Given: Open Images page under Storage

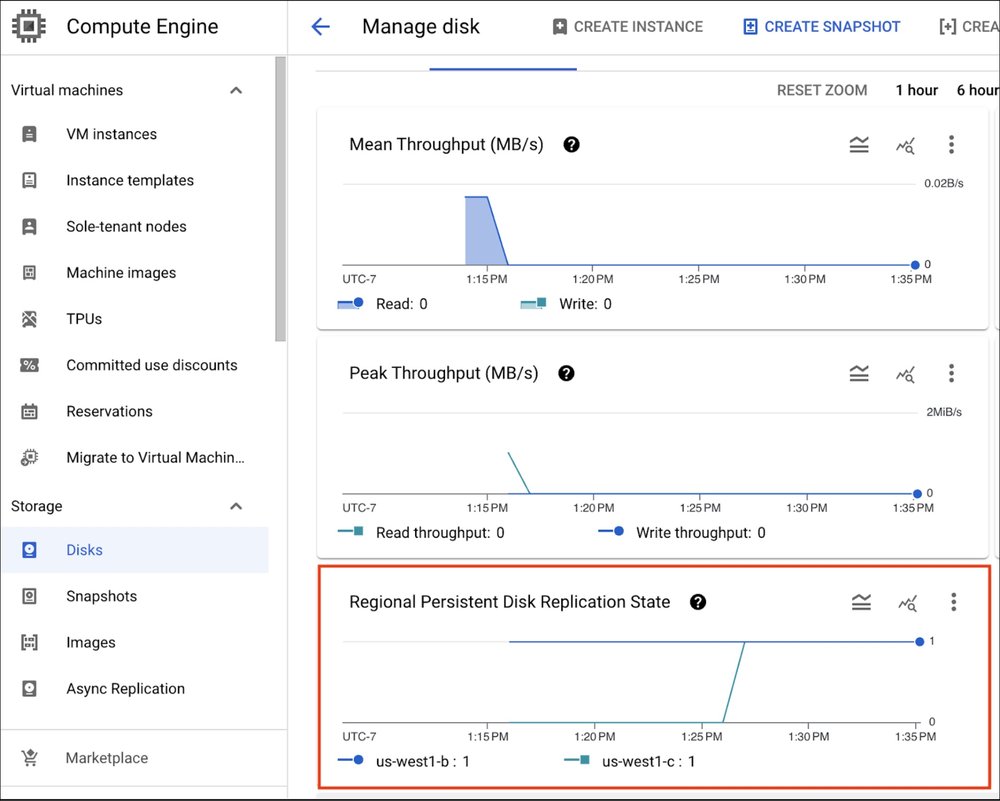Looking at the screenshot, I should point(91,642).
